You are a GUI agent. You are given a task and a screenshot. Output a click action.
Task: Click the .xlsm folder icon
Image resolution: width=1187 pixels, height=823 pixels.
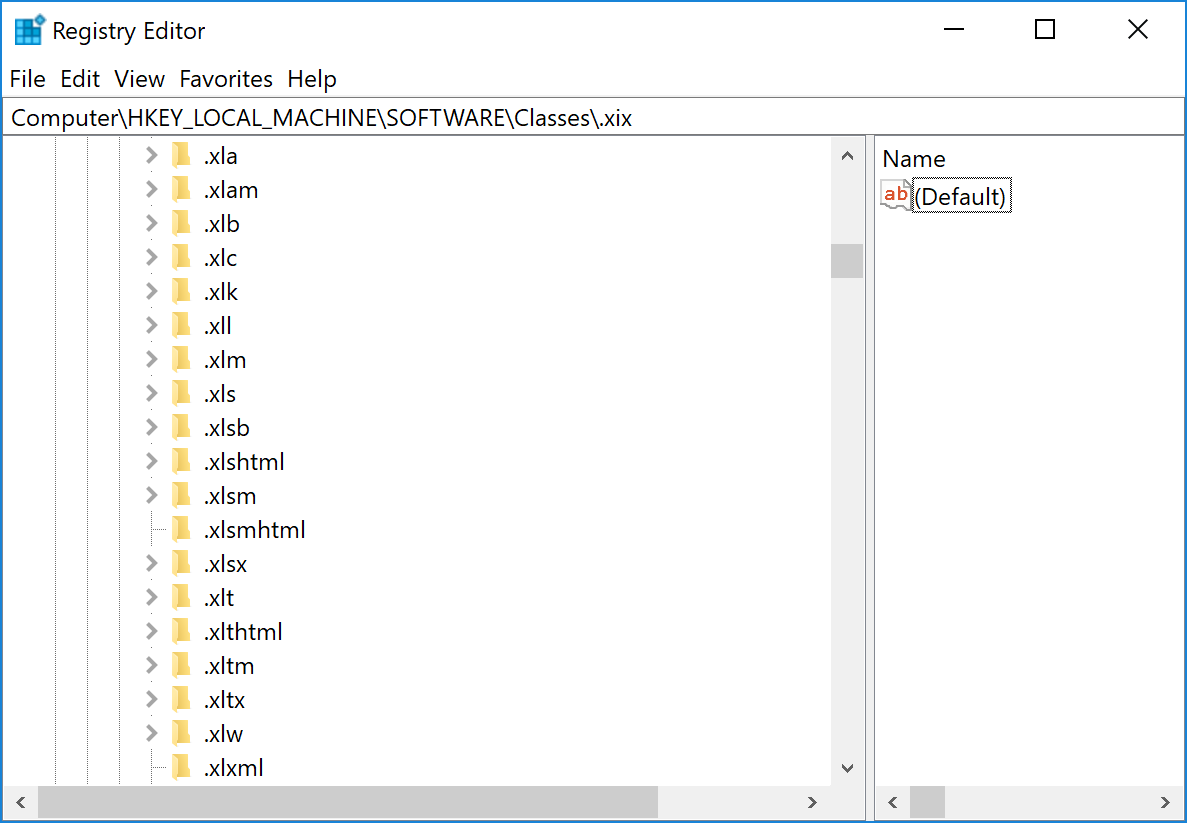181,496
